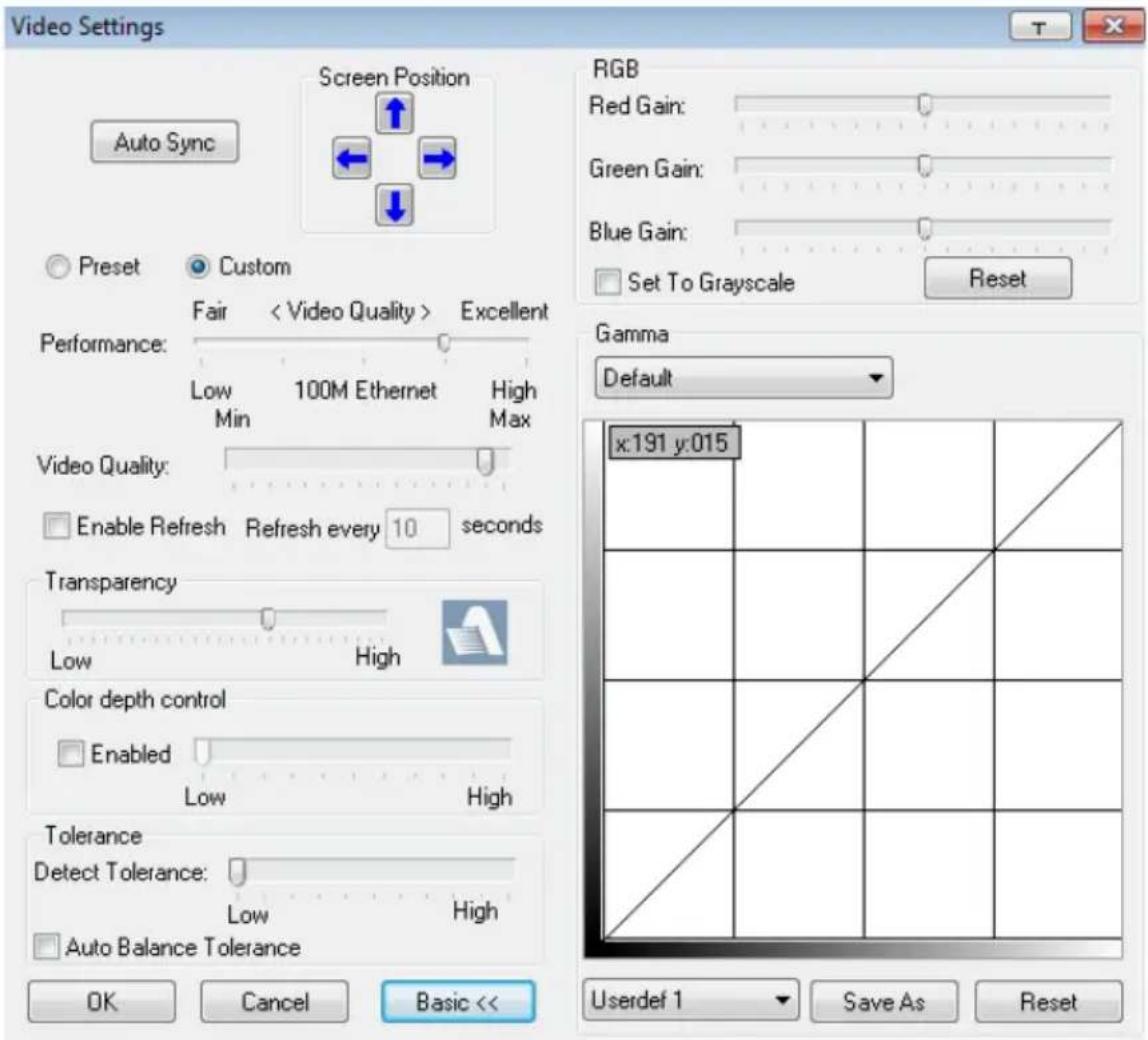
Task: Click the RGB Reset button
Action: 998,278
